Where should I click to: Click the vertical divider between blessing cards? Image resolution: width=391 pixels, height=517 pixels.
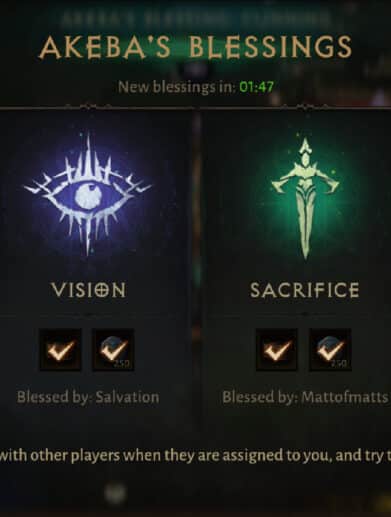click(197, 267)
